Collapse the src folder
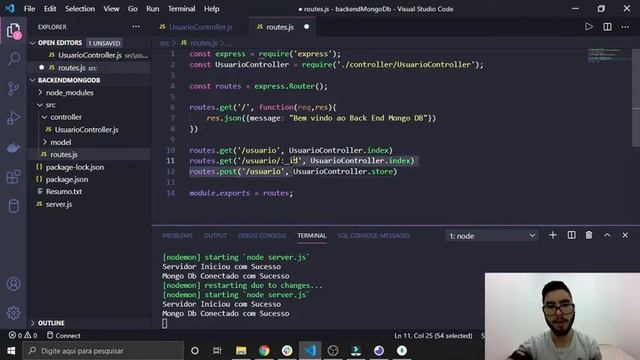The height and width of the screenshot is (360, 640). [46, 105]
